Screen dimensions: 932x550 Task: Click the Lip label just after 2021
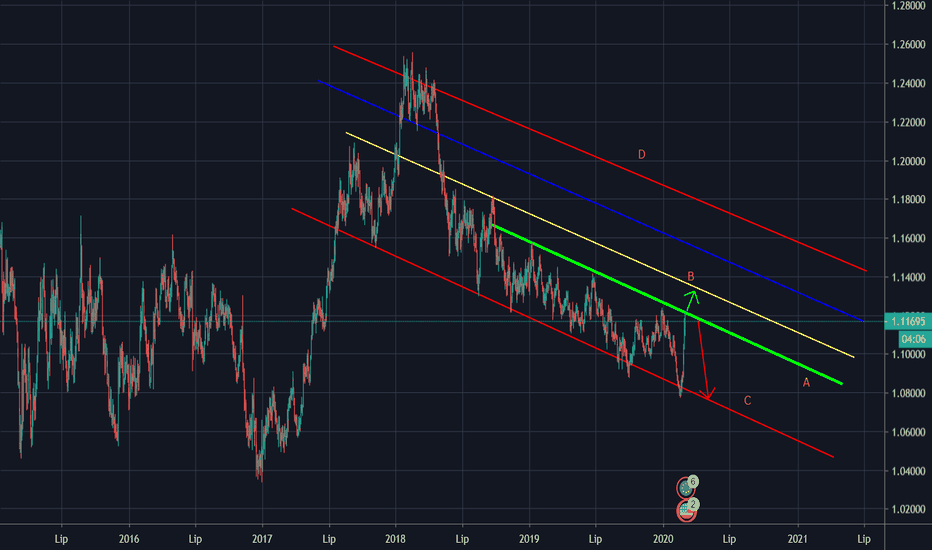[x=864, y=539]
